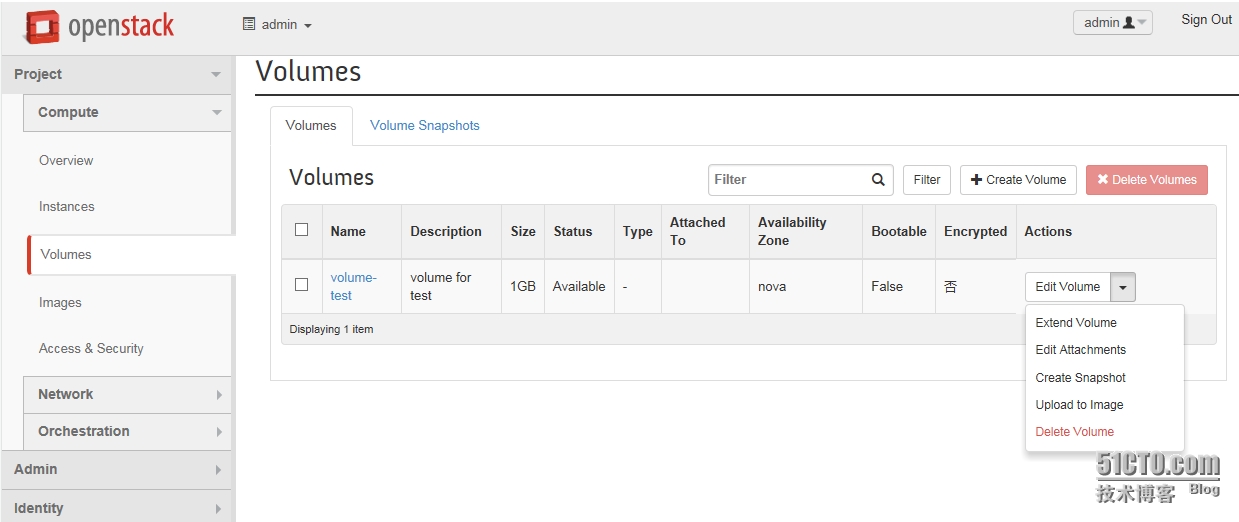1239x522 pixels.
Task: Click the Size column header
Action: (x=523, y=231)
